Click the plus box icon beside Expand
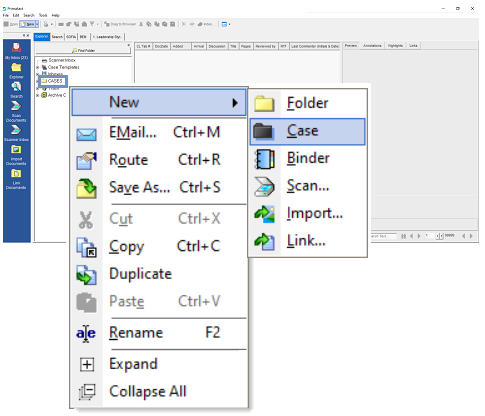 tap(87, 364)
